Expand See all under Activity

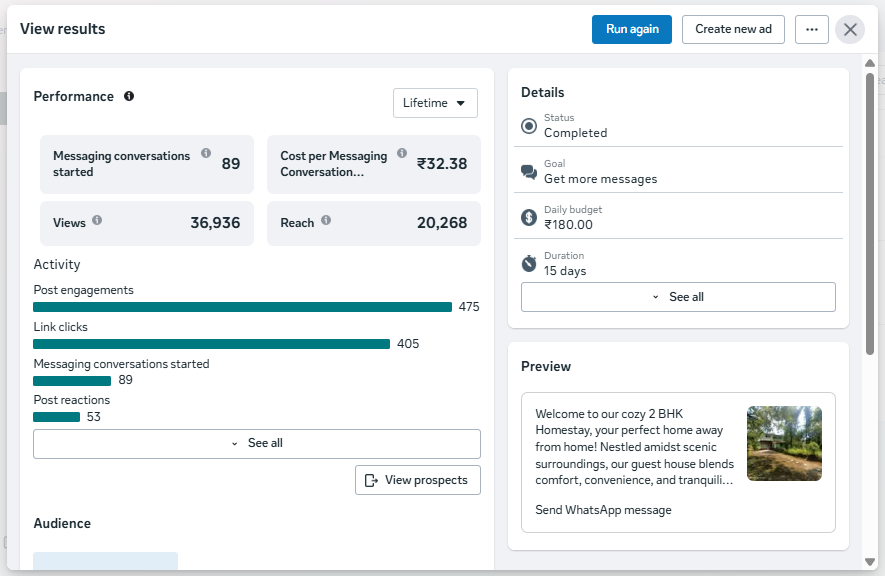257,443
